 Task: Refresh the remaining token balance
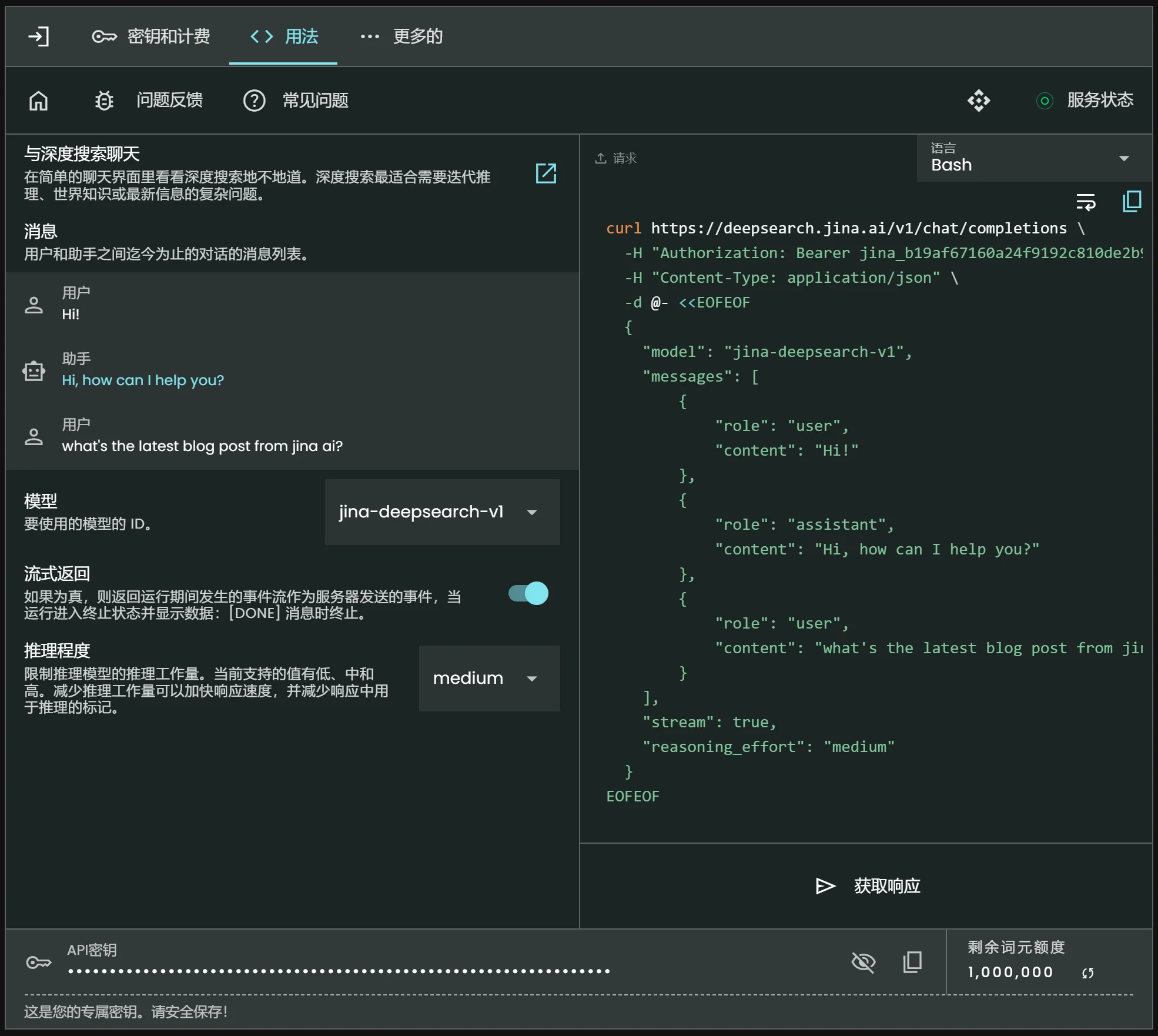[1087, 973]
